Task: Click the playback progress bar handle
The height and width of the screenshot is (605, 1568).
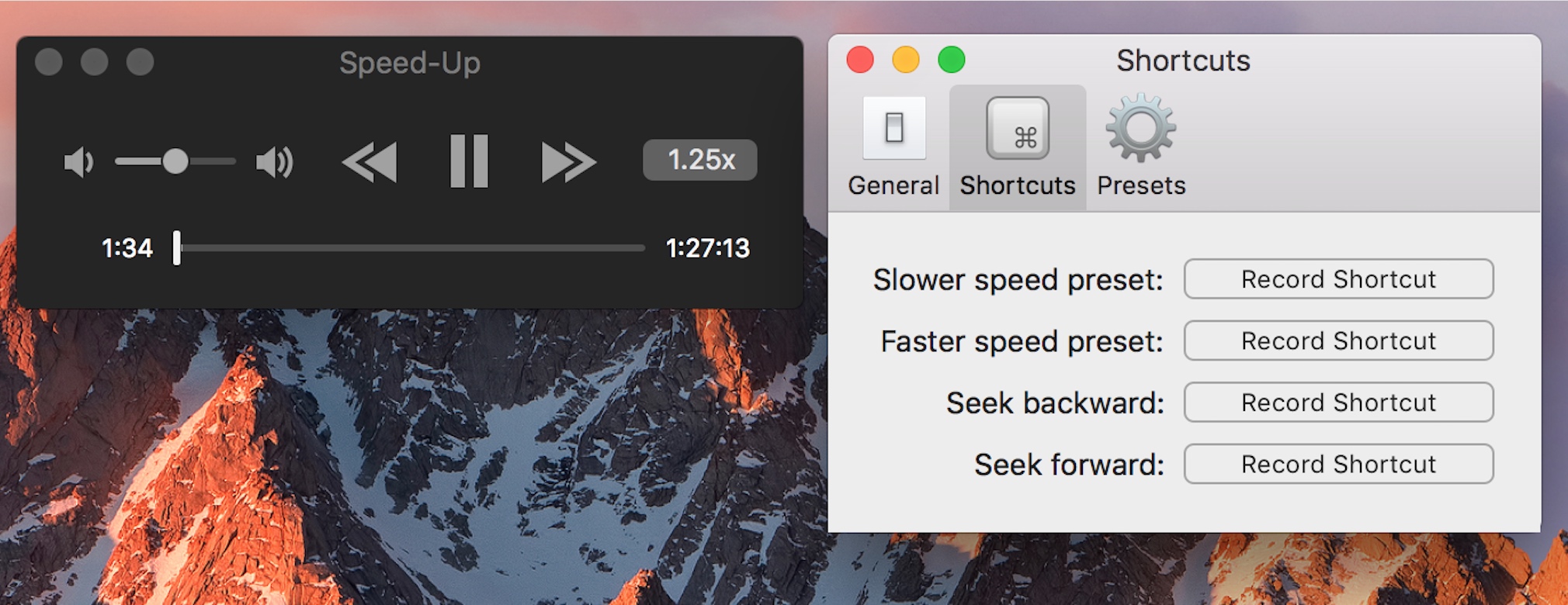Action: (177, 248)
